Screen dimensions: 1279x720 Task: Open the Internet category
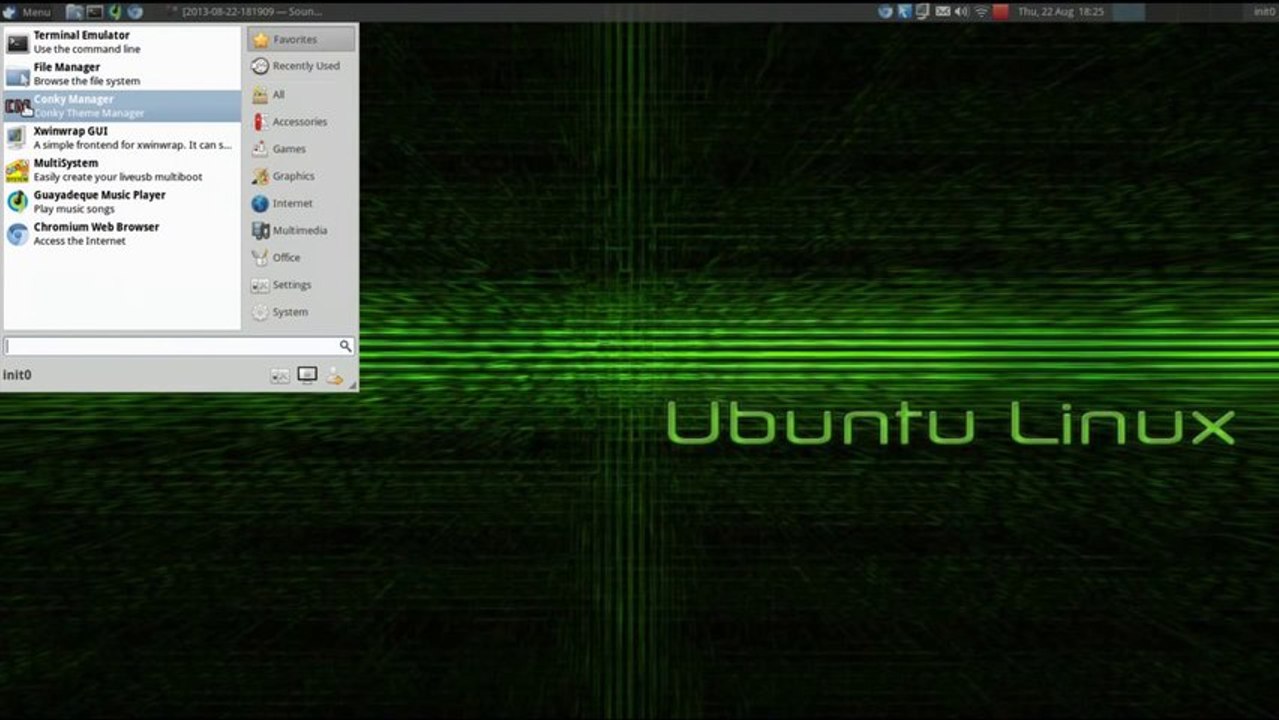click(301, 203)
